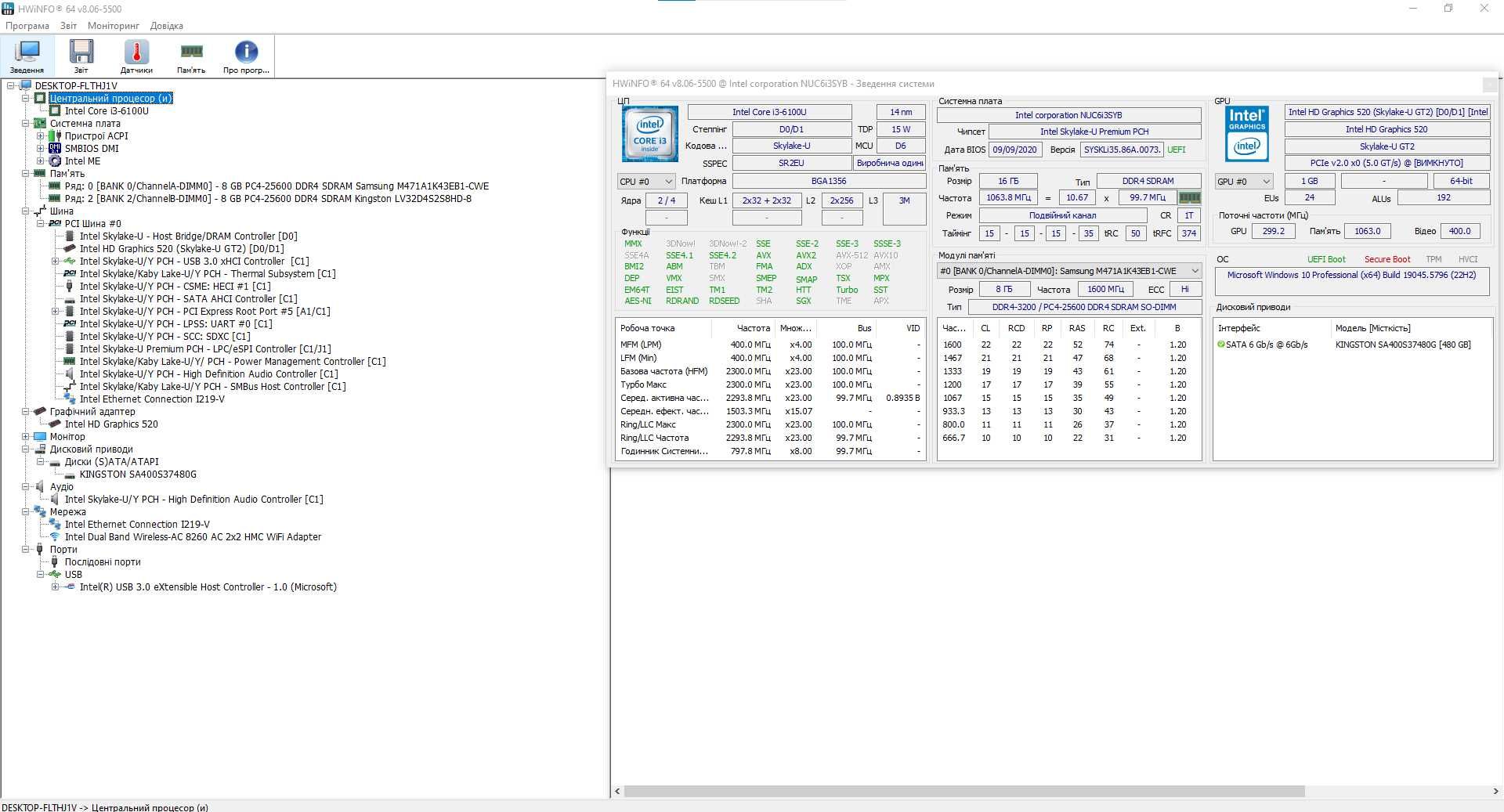Collapse the Центральний процесор tree node
The image size is (1504, 812).
[x=25, y=98]
